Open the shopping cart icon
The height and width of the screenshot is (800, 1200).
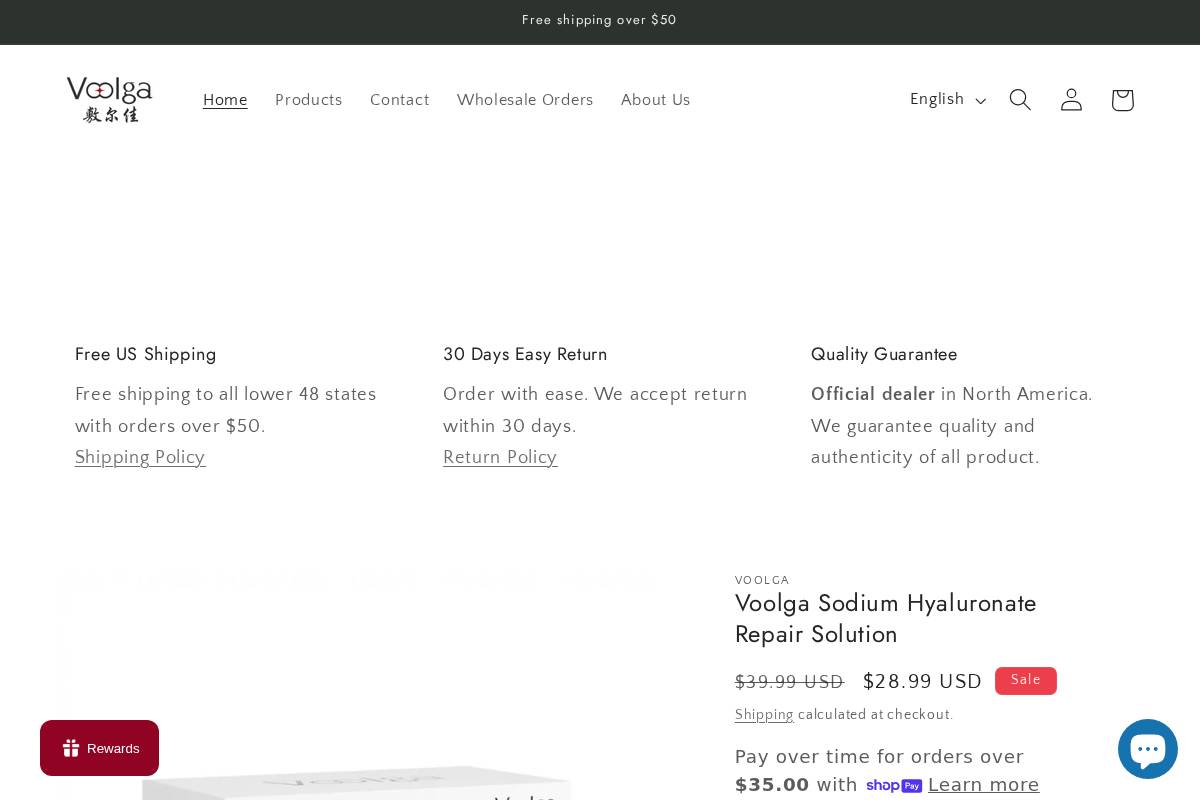pos(1122,99)
